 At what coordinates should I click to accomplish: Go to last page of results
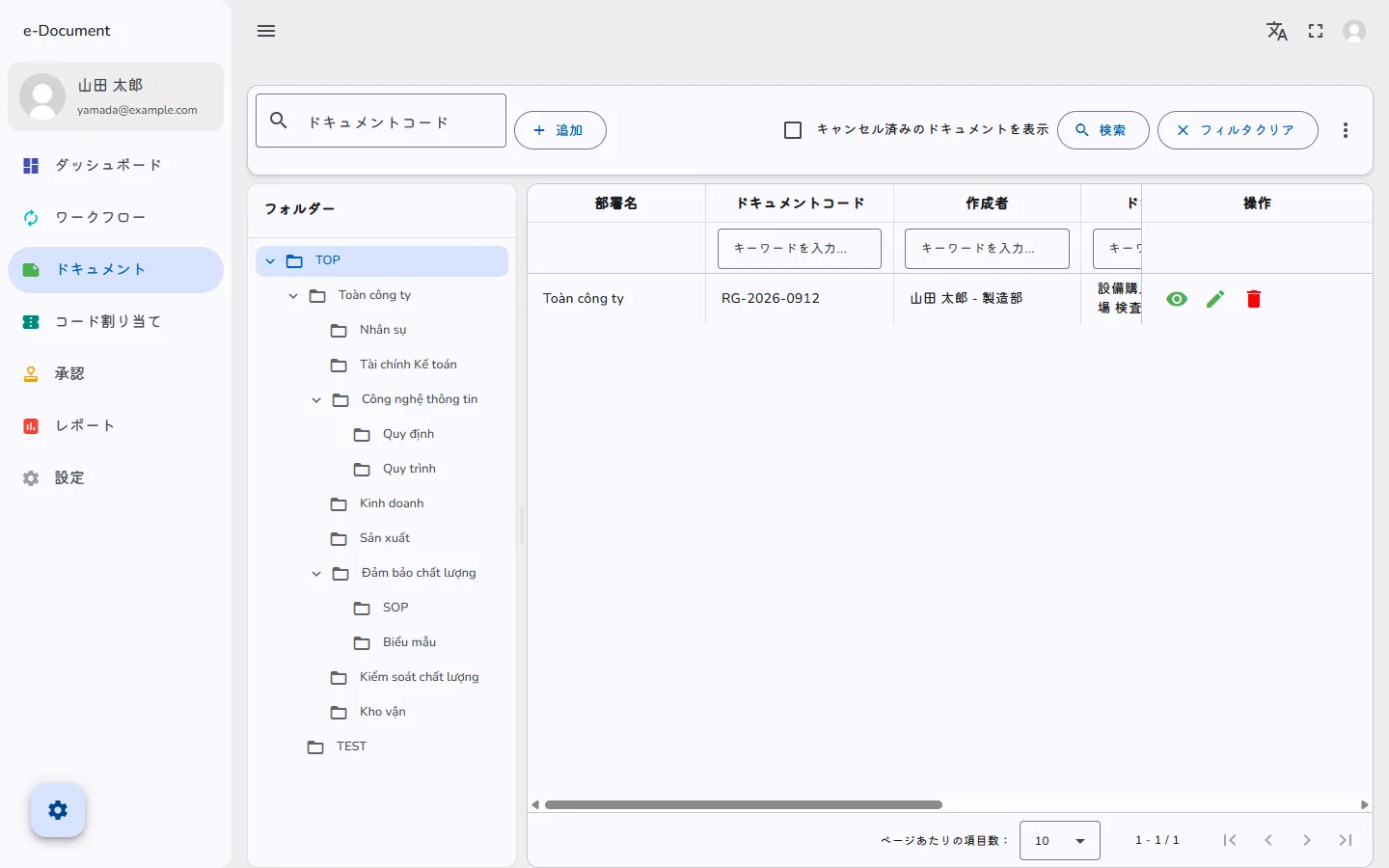[1346, 840]
